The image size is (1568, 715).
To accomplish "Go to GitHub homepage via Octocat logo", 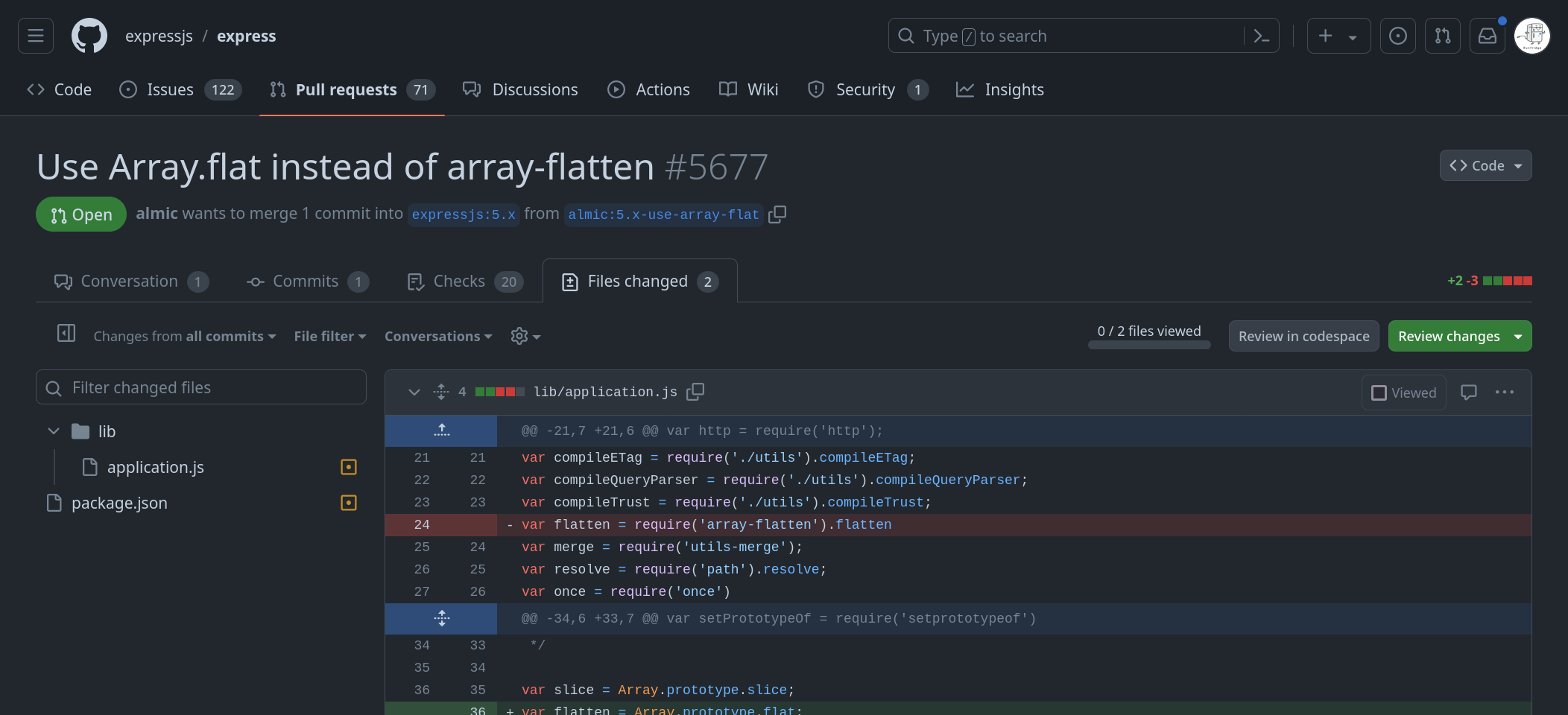I will click(x=89, y=36).
